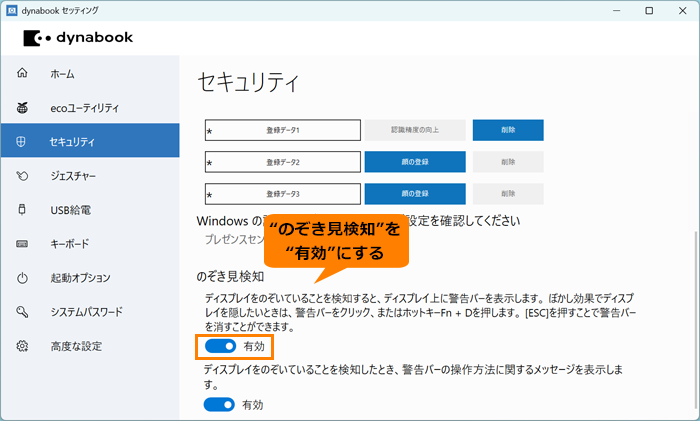The width and height of the screenshot is (700, 421).
Task: Click 顔の登録 button for 登録データ3
Action: click(x=415, y=194)
